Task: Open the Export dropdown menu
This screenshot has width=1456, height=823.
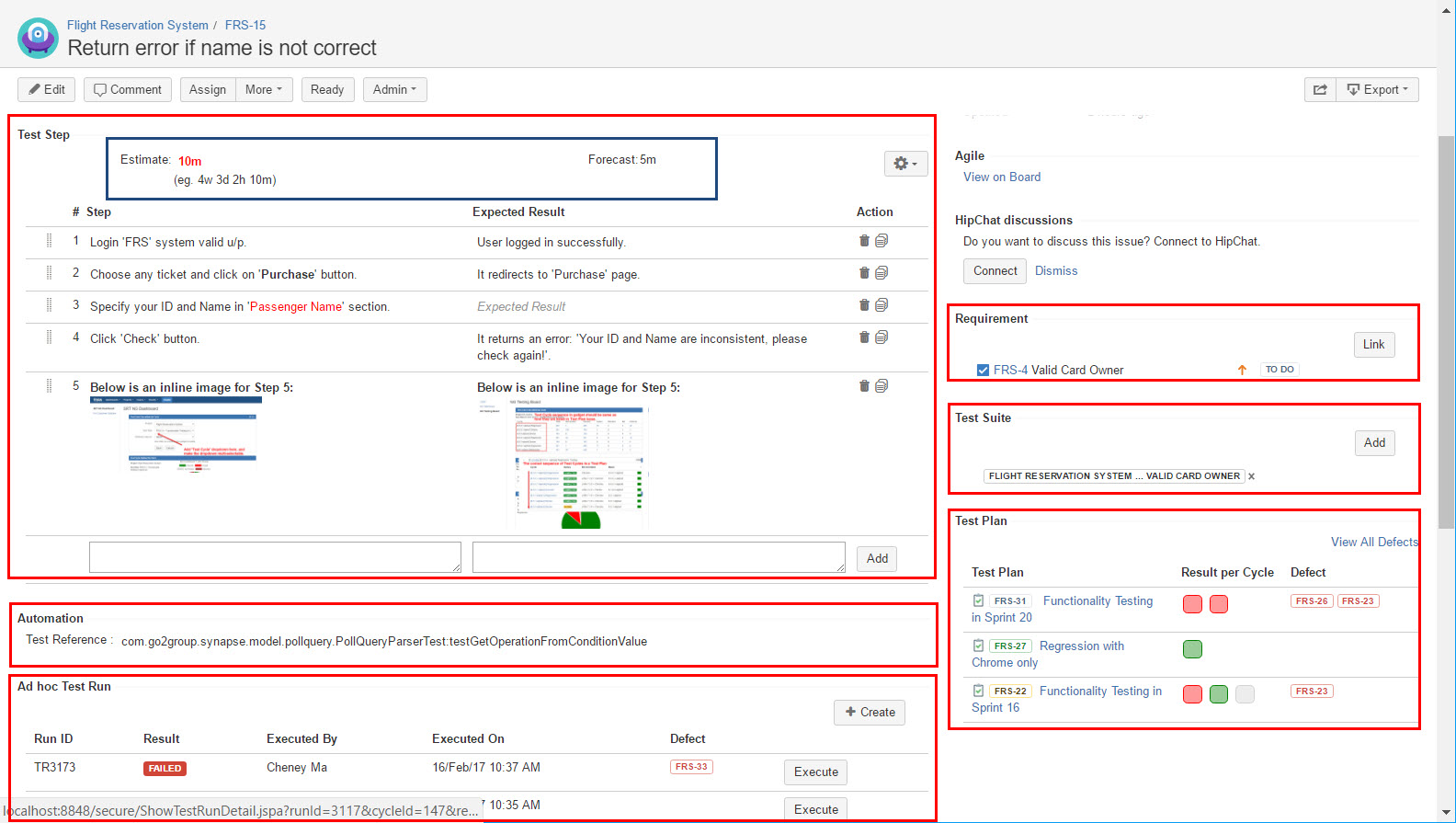Action: coord(1377,89)
